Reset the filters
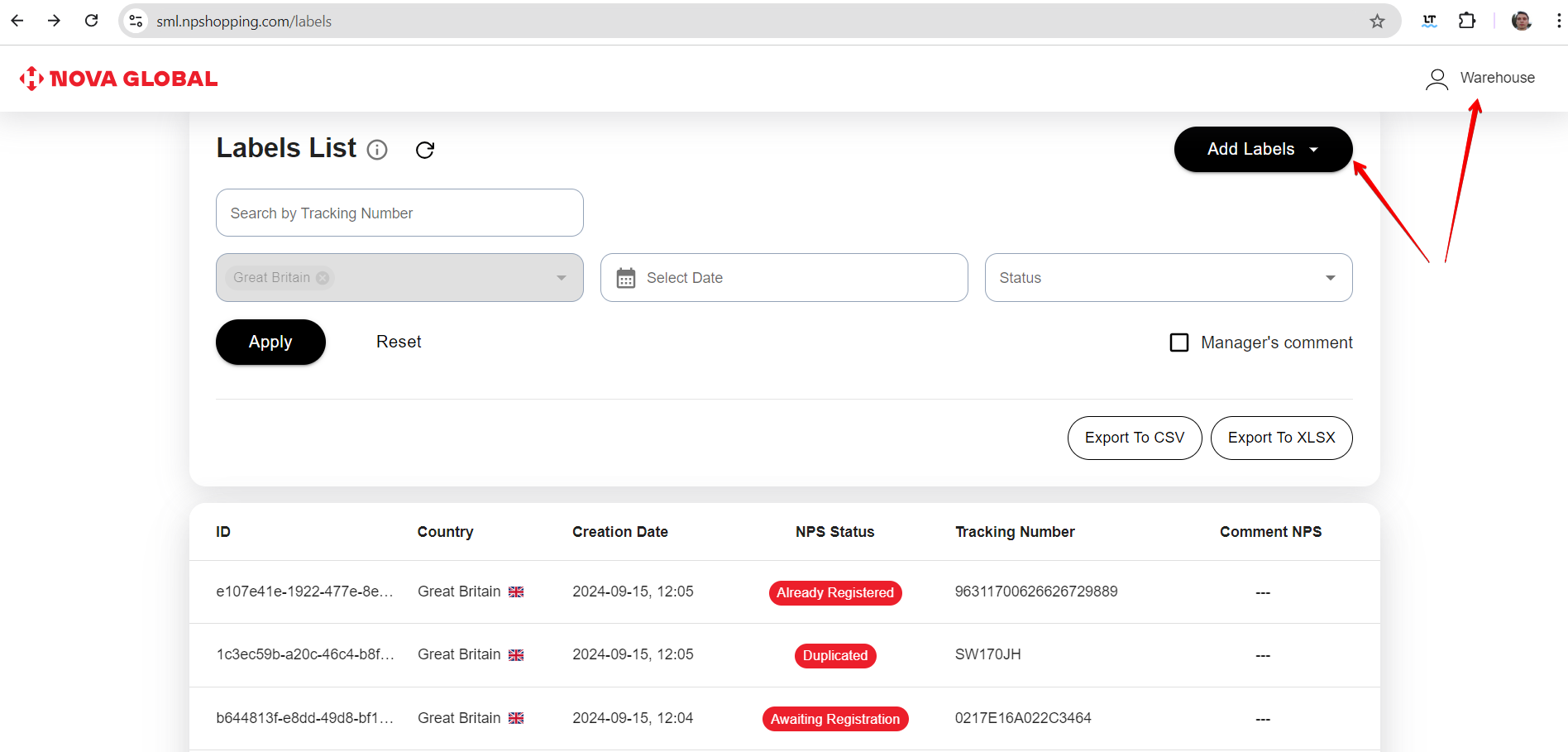The width and height of the screenshot is (1568, 752). point(399,342)
